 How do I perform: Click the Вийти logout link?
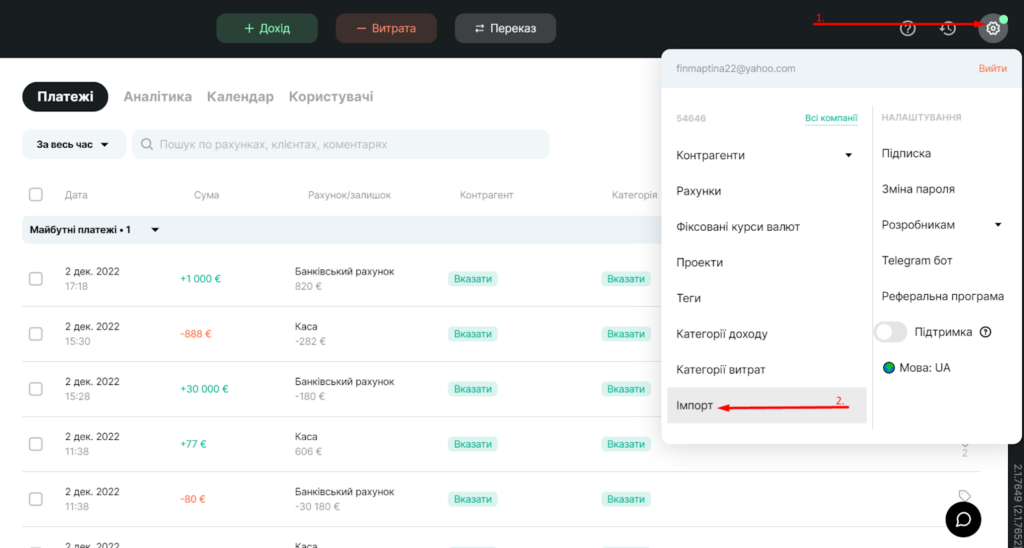tap(992, 69)
